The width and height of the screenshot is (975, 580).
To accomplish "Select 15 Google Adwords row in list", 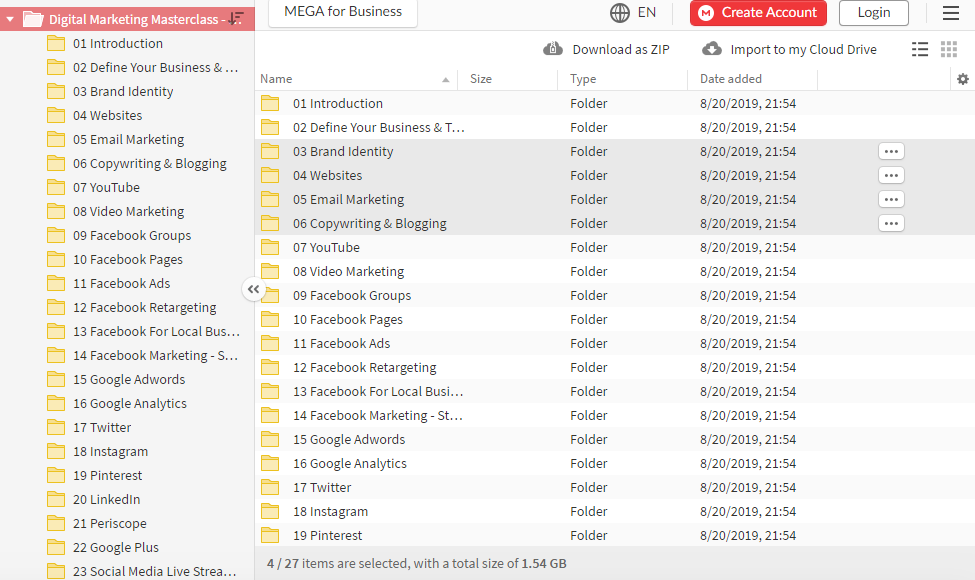I will pos(615,440).
